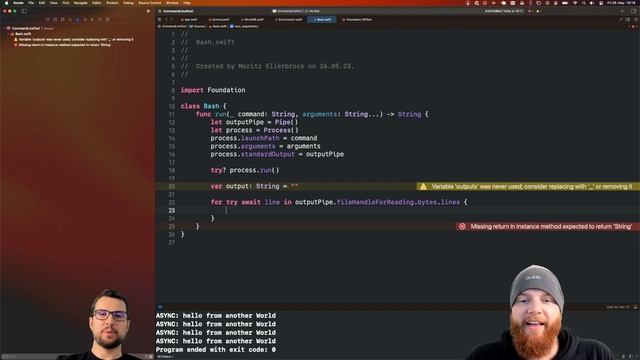The width and height of the screenshot is (640, 360).
Task: Open the Xcode application menu
Action: (18, 3)
